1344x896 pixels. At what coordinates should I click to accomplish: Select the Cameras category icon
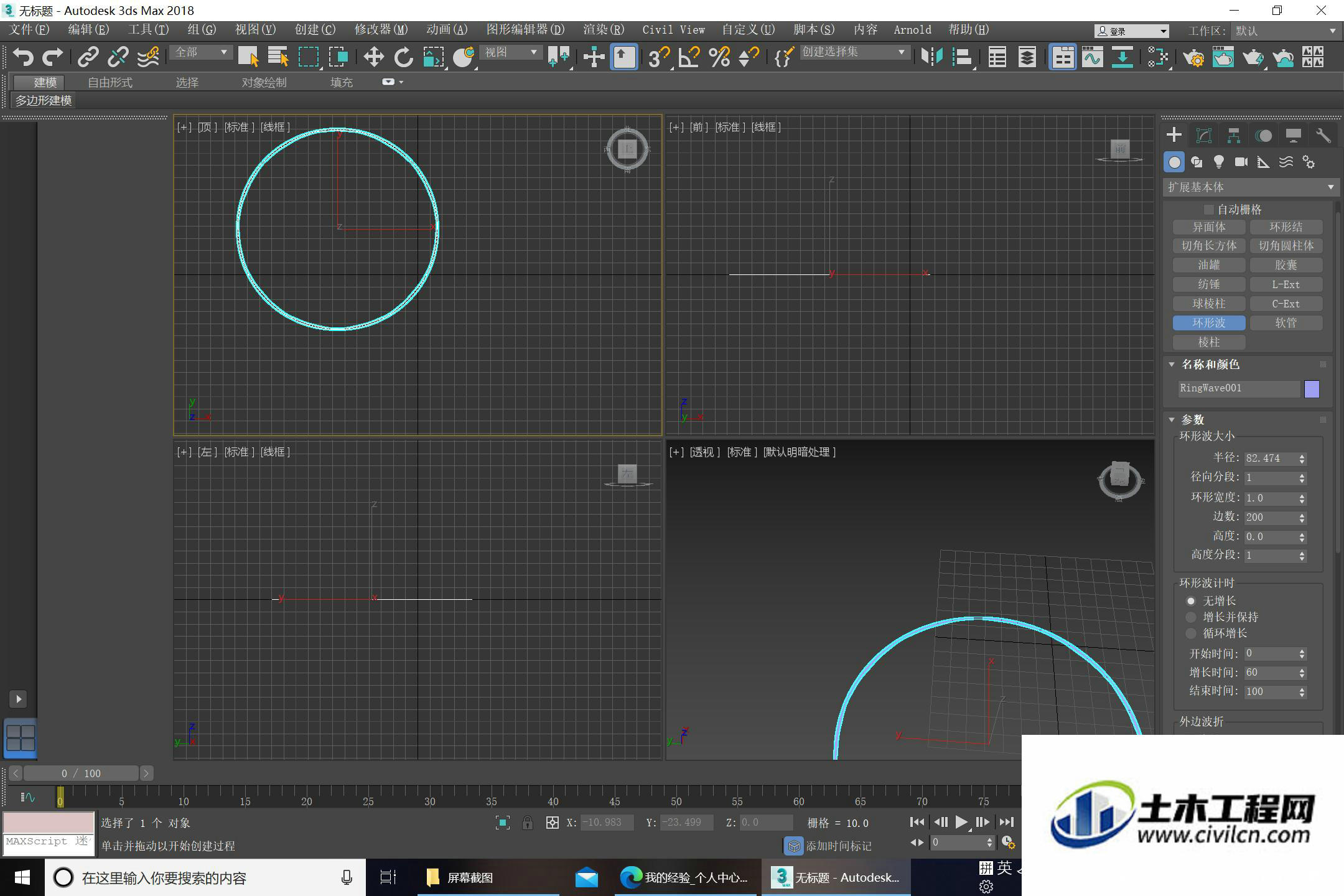(1241, 162)
